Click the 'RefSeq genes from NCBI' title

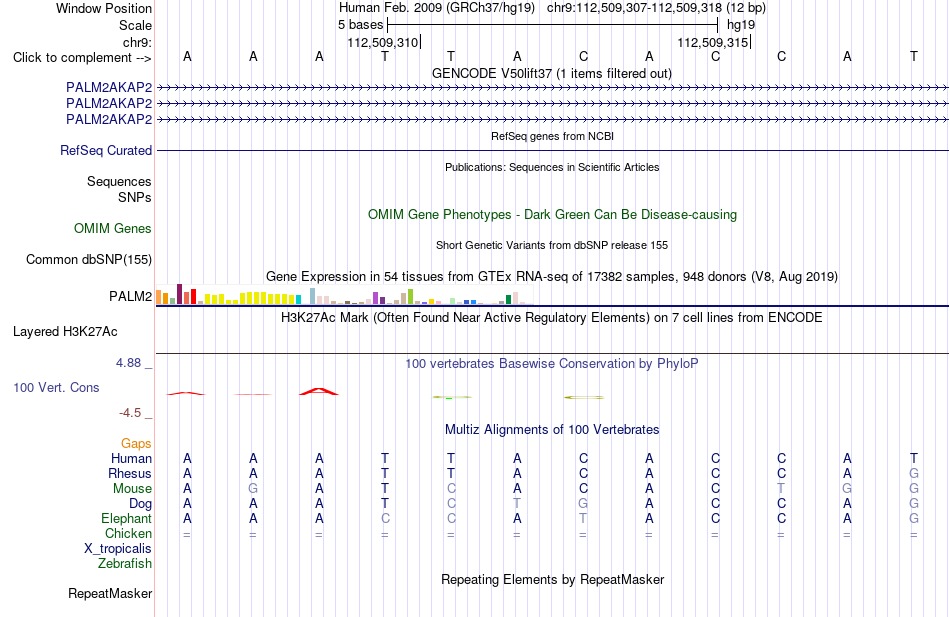click(553, 136)
